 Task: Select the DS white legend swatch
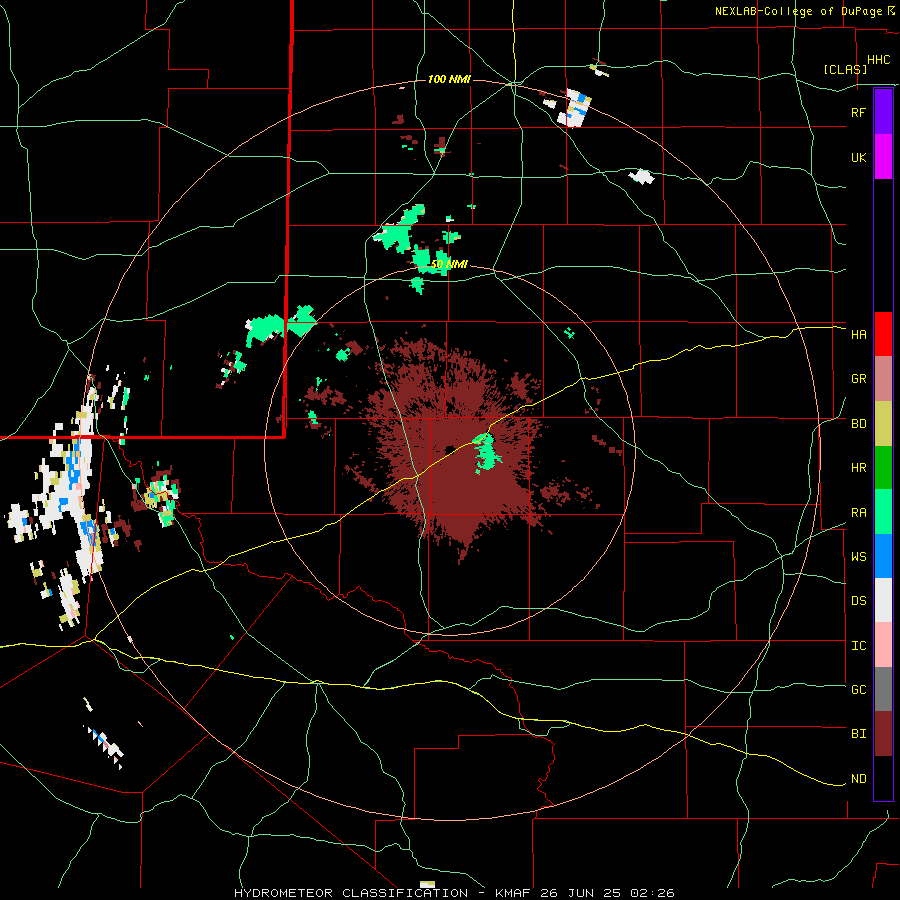tap(883, 600)
